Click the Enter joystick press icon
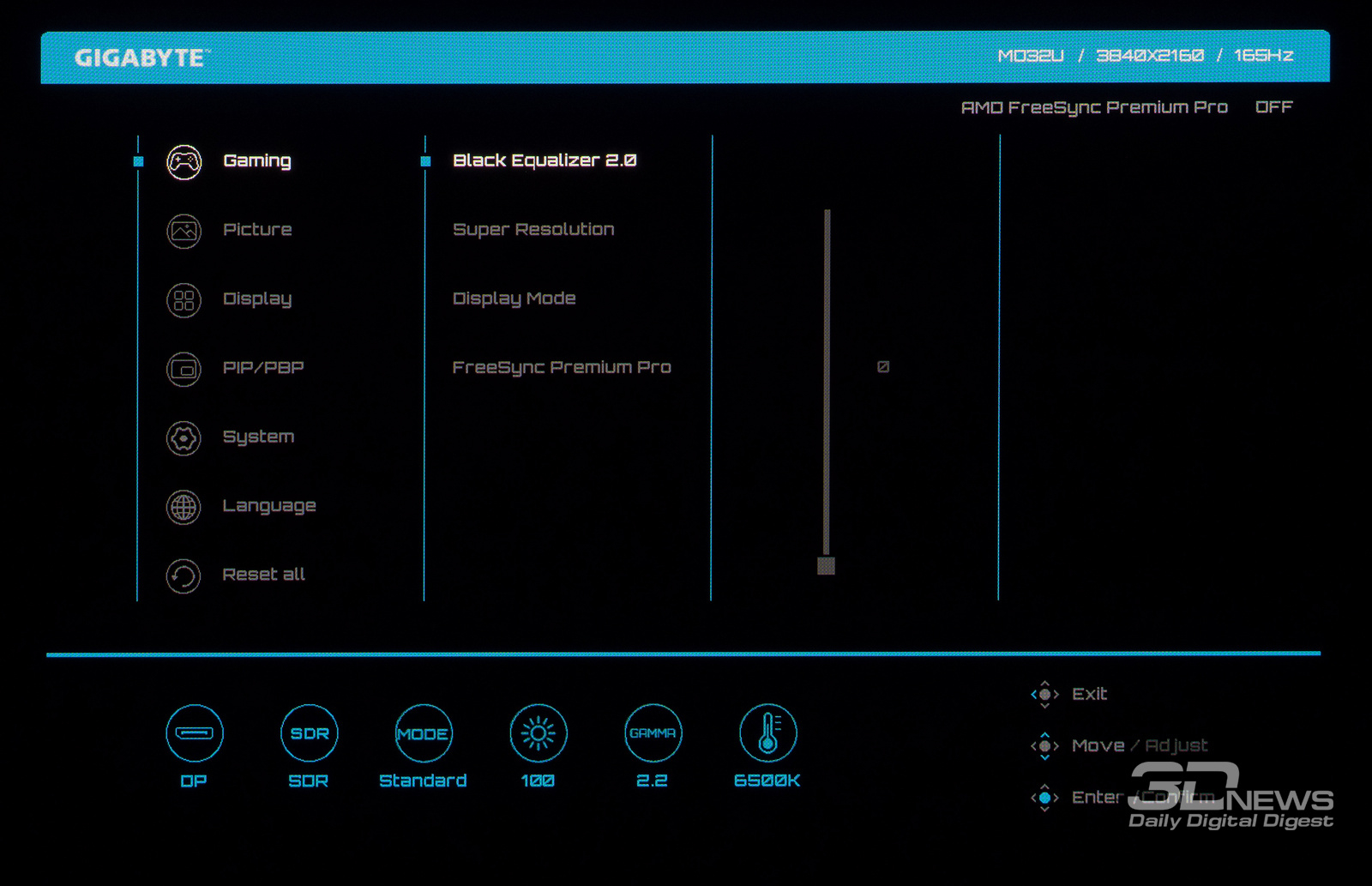This screenshot has height=886, width=1372. click(1044, 798)
